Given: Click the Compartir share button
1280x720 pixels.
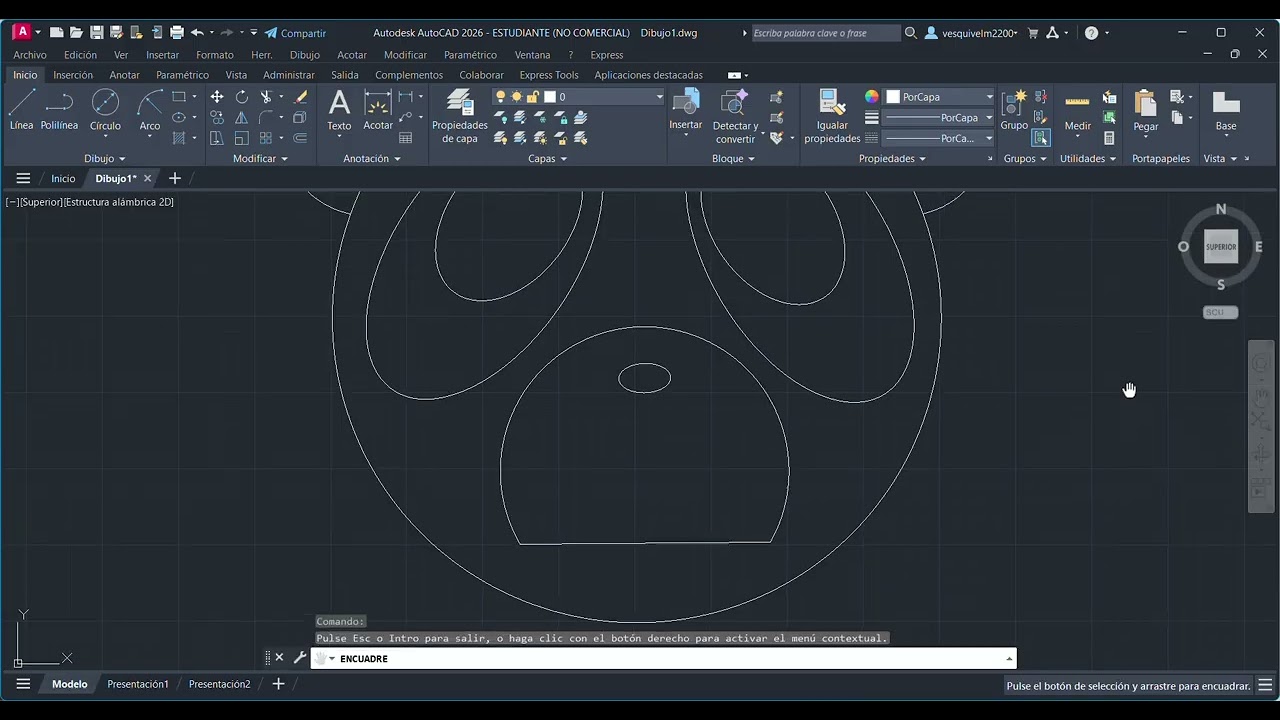Looking at the screenshot, I should click(295, 33).
